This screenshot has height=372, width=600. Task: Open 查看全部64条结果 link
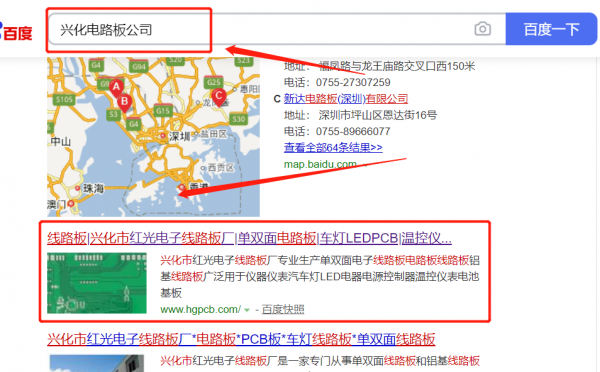333,147
